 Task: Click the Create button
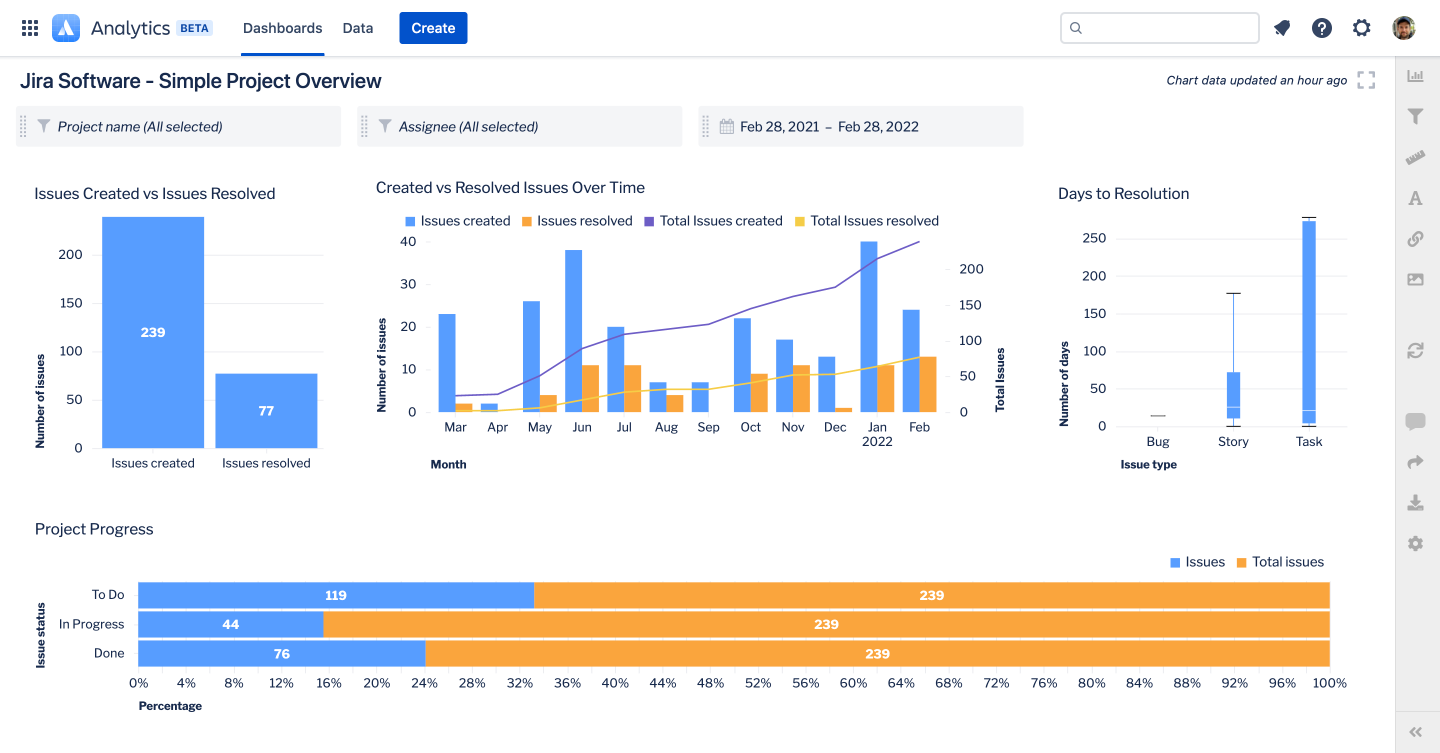[433, 28]
